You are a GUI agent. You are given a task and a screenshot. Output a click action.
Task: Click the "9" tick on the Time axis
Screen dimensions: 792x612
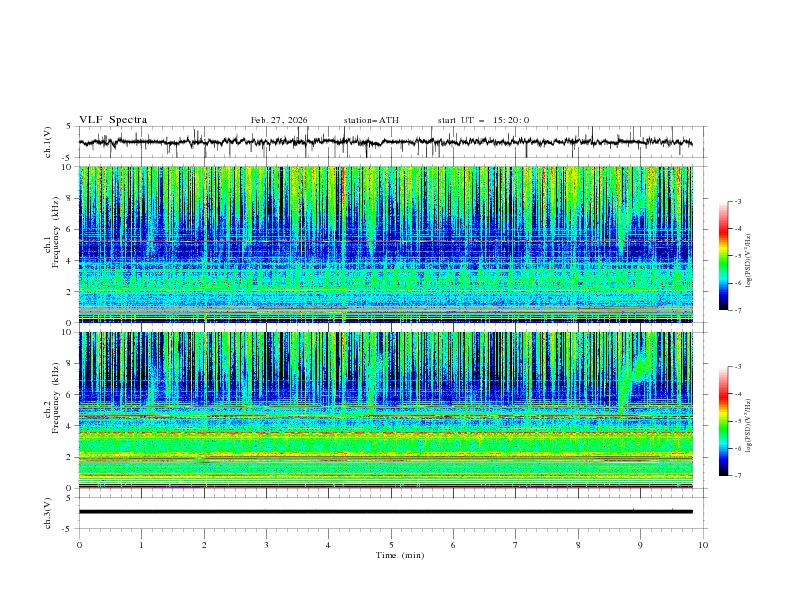pyautogui.click(x=640, y=545)
